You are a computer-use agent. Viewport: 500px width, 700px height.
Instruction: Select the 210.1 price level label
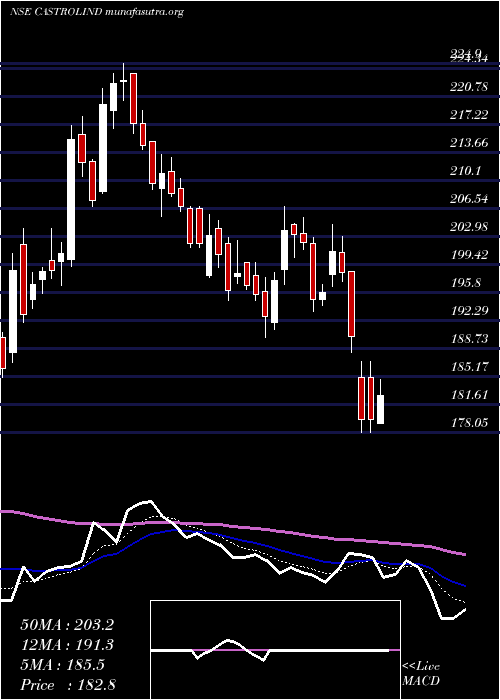tap(466, 171)
